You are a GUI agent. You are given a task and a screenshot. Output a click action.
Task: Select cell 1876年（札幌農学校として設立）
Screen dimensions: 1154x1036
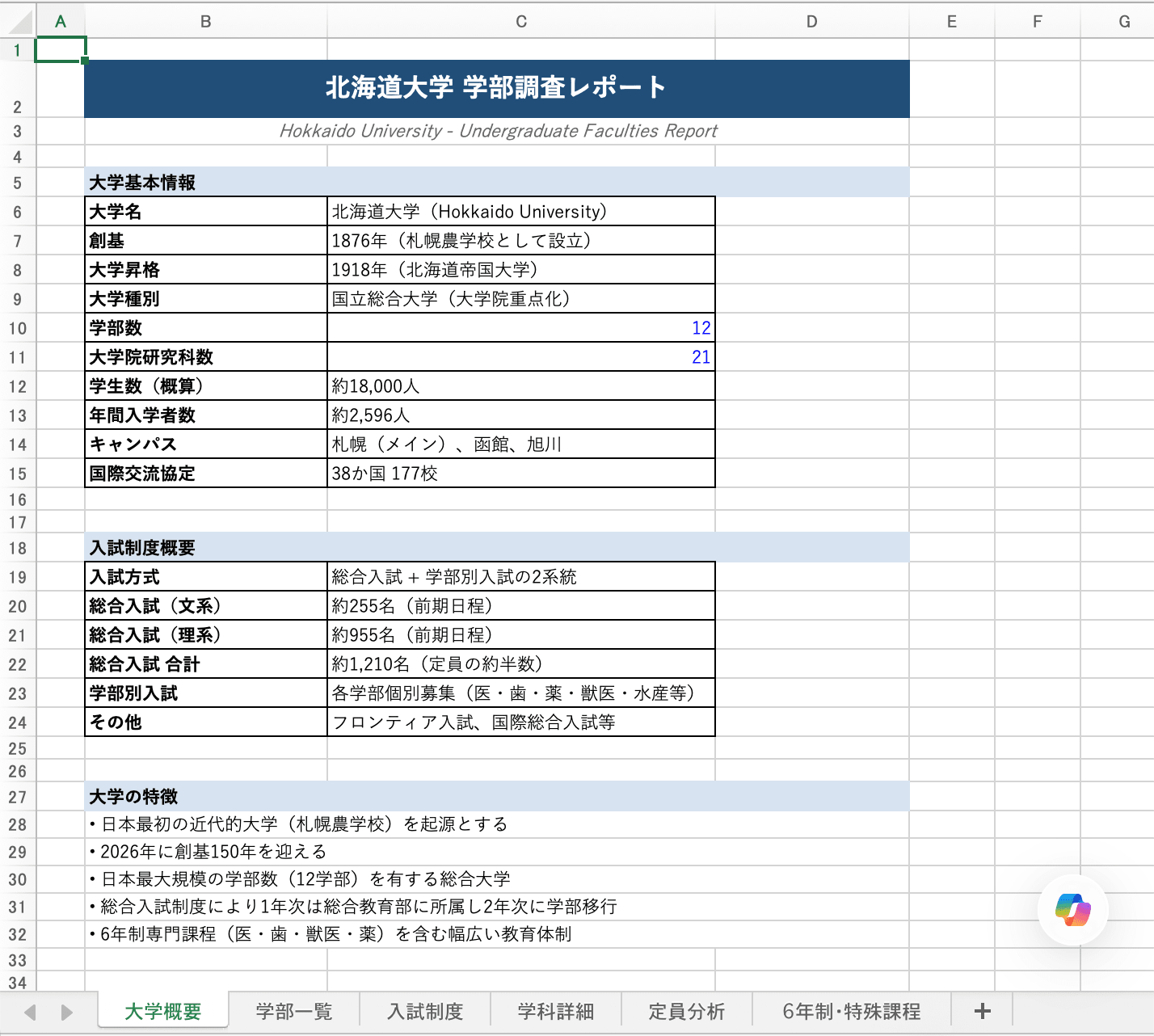pyautogui.click(x=521, y=241)
